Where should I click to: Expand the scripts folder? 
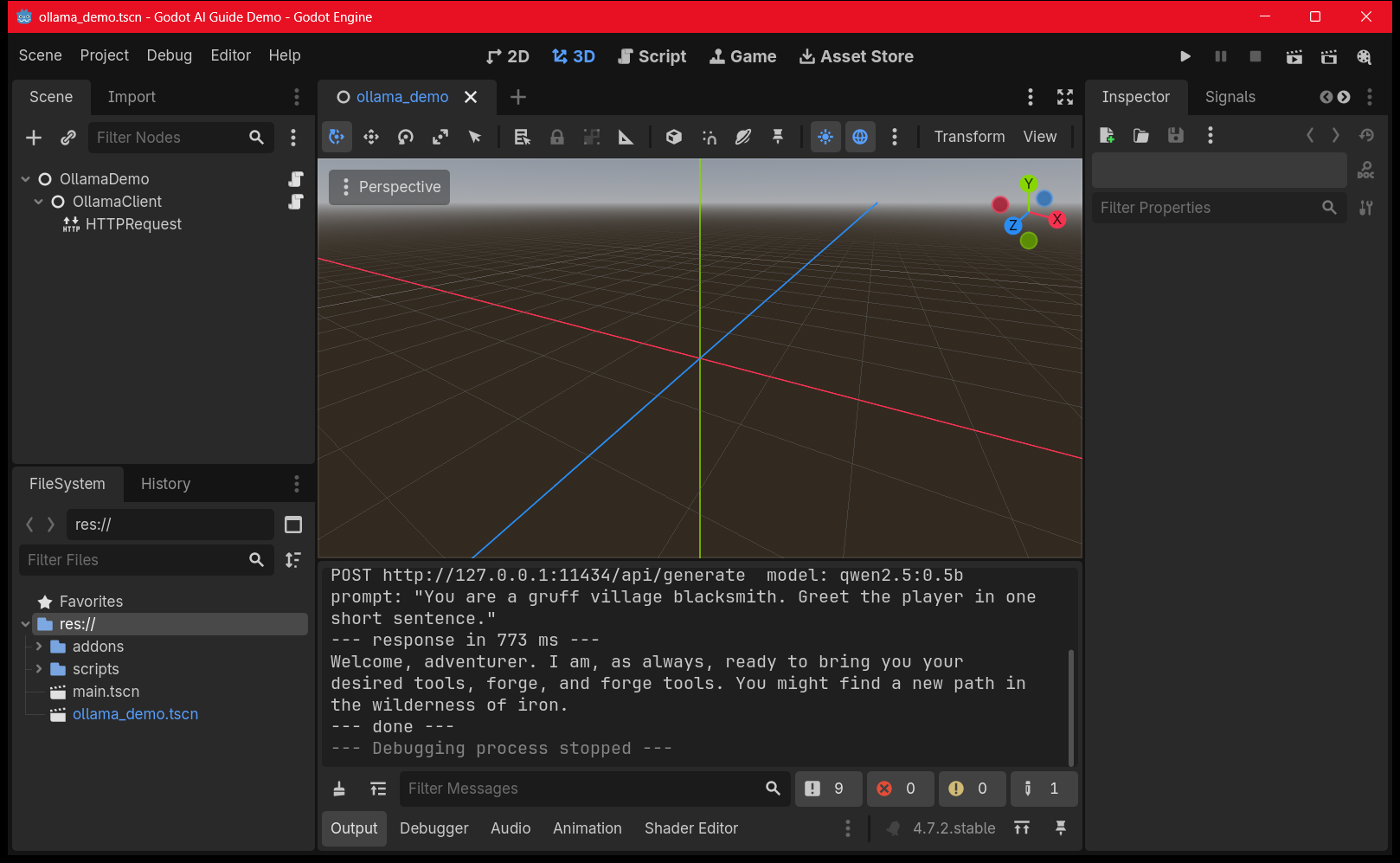(39, 669)
